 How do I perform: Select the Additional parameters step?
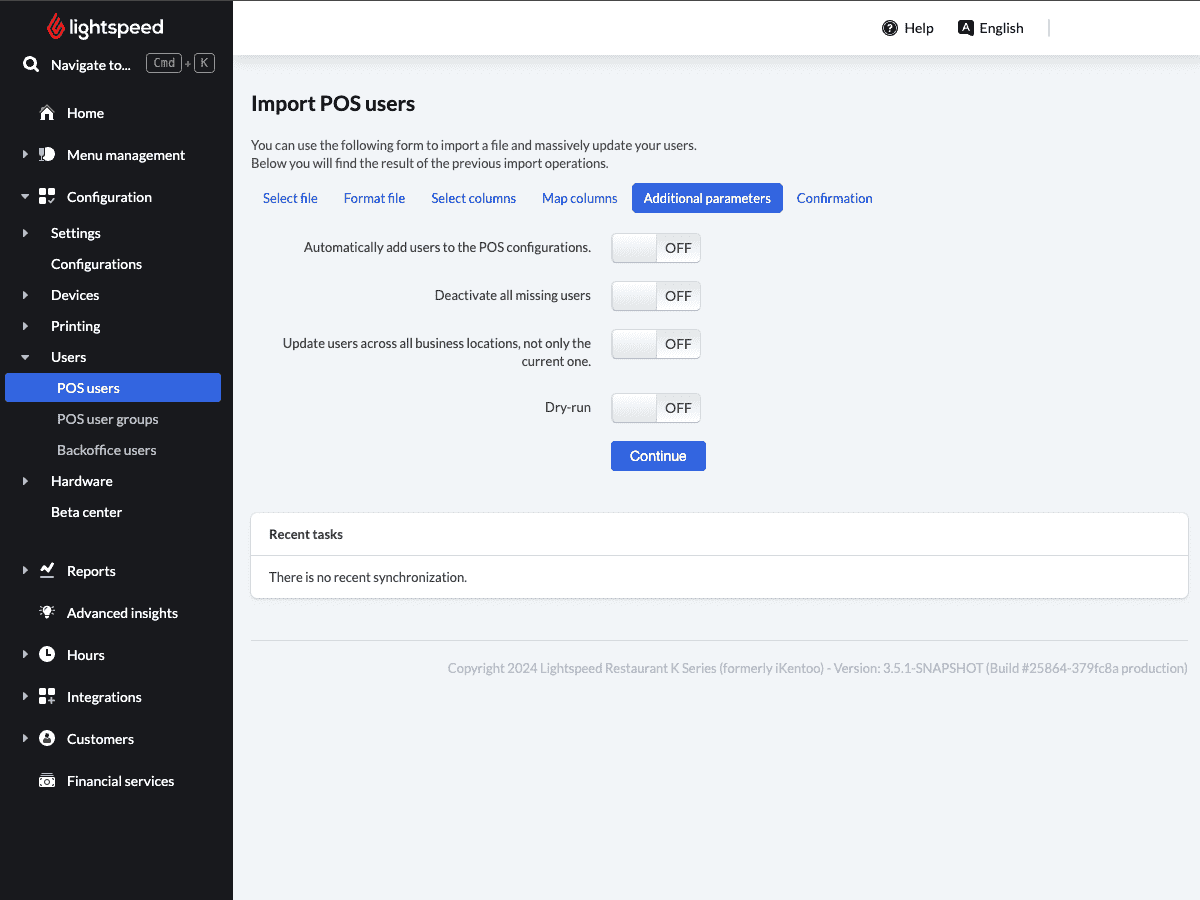[x=707, y=198]
